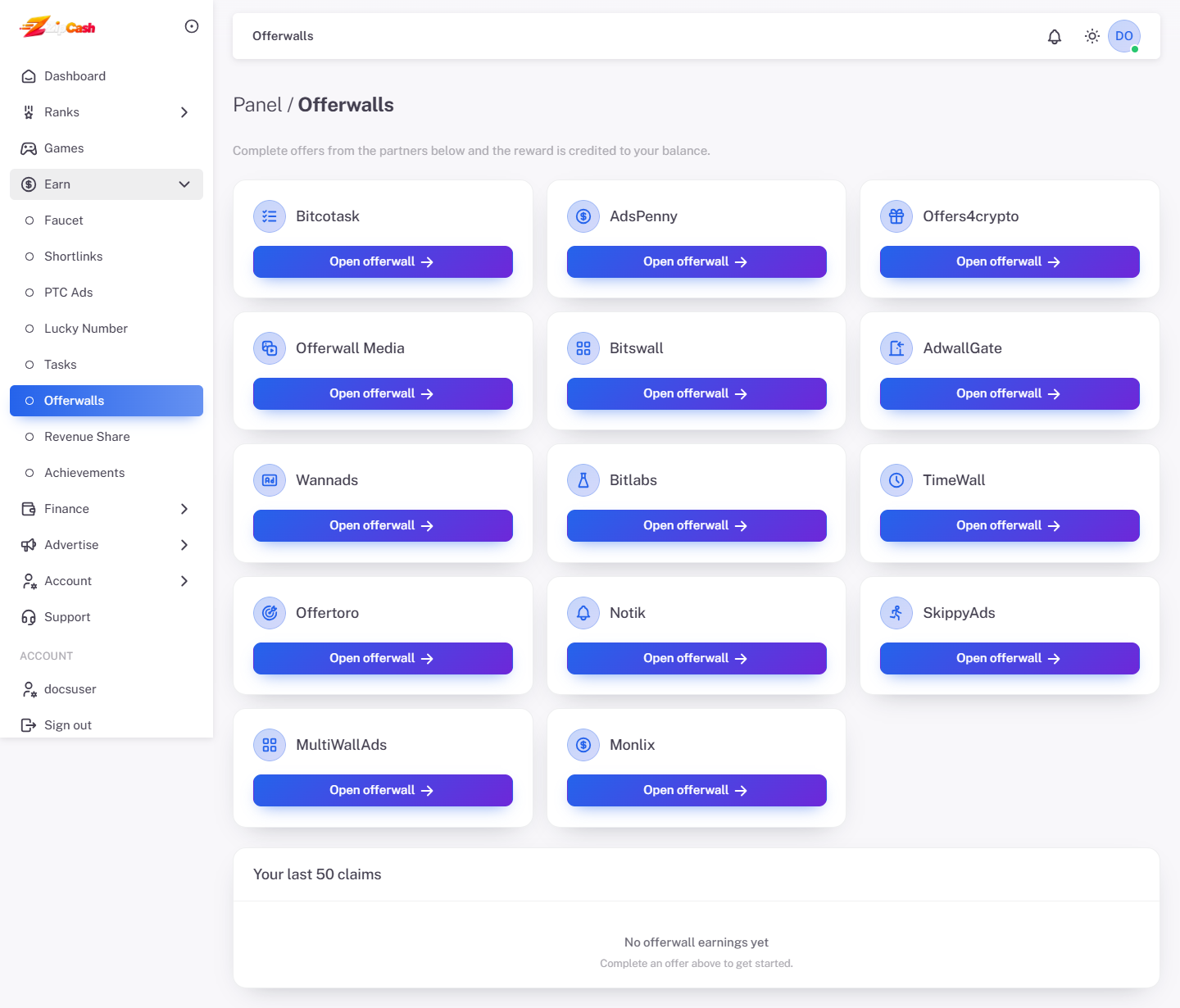
Task: Click the TimeWall clock icon
Action: point(896,480)
